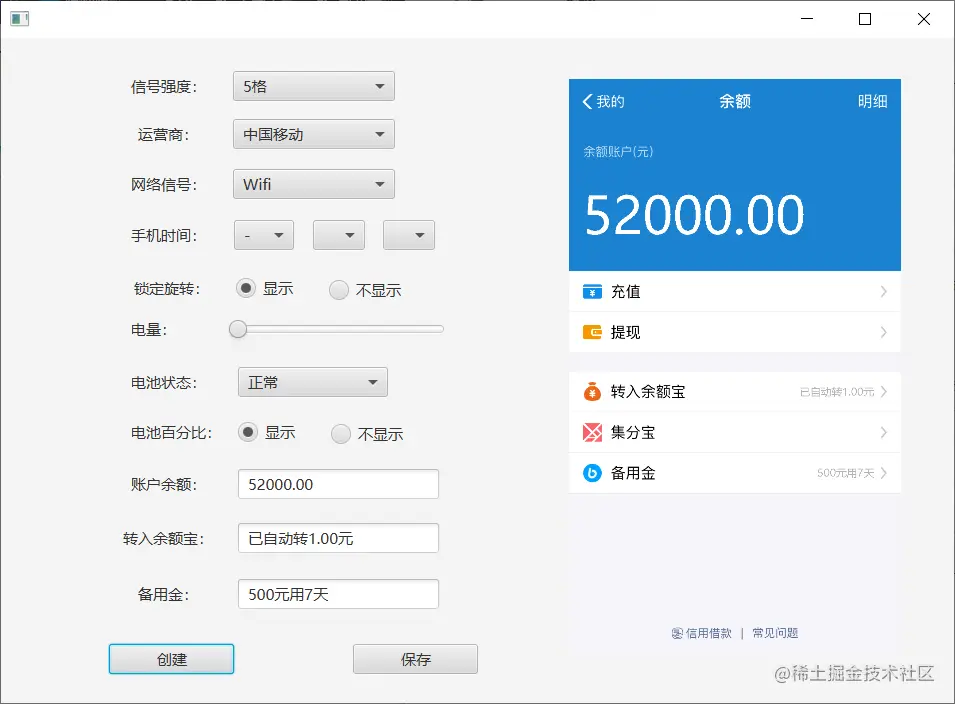955x704 pixels.
Task: Open the third 手机时间 dropdown
Action: click(x=409, y=235)
